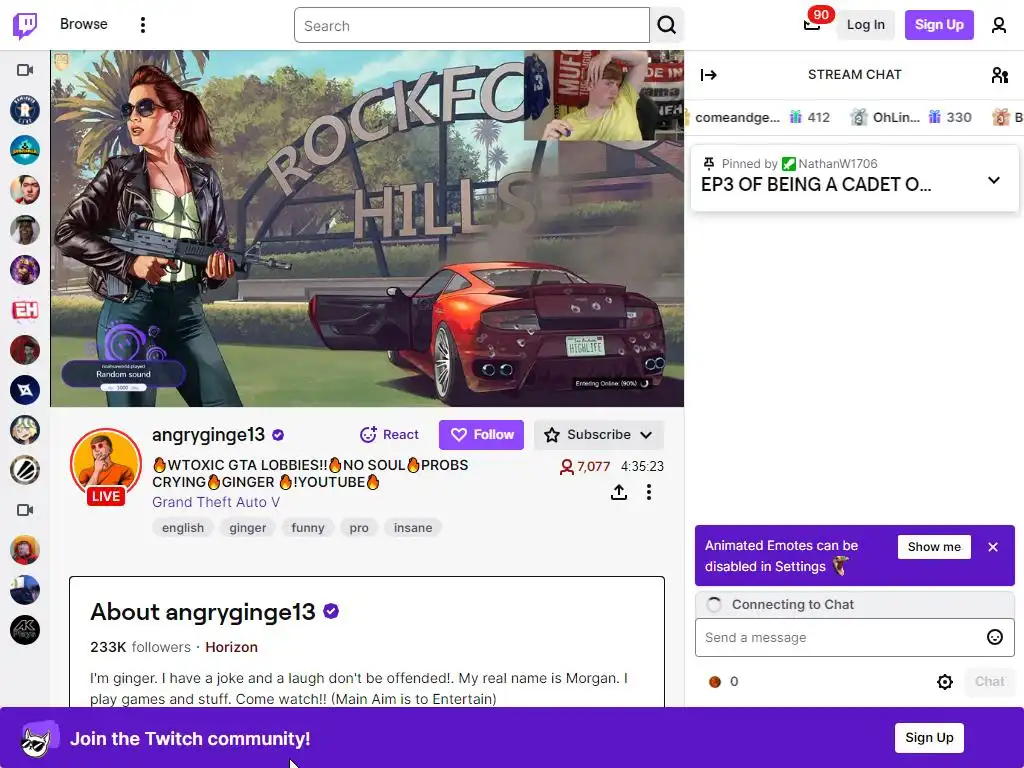
Task: Open the Subscribe dropdown
Action: click(x=599, y=435)
